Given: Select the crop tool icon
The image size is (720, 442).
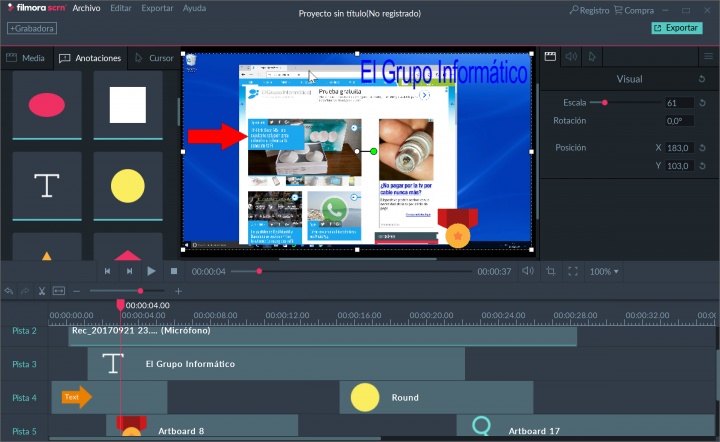Looking at the screenshot, I should point(551,271).
